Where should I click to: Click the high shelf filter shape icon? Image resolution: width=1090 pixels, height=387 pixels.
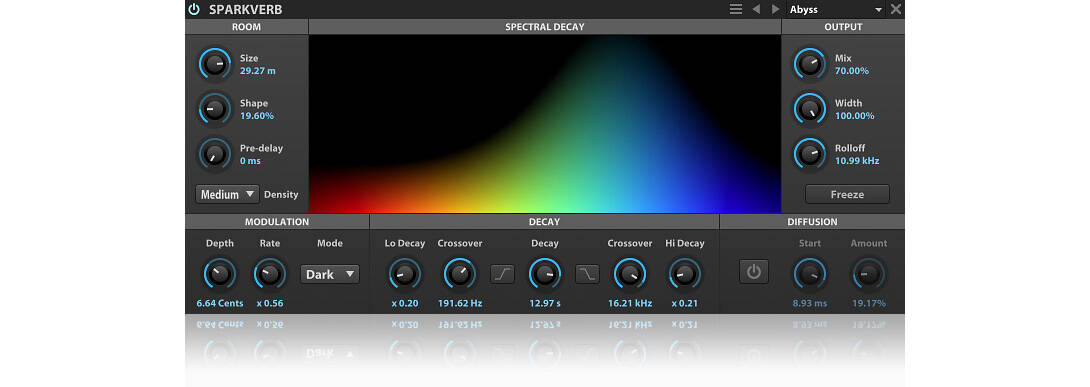(x=587, y=274)
